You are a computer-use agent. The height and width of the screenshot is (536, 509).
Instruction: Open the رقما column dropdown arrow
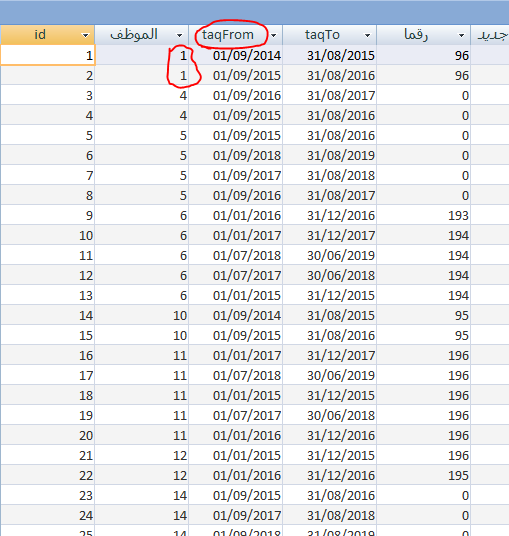(x=461, y=35)
